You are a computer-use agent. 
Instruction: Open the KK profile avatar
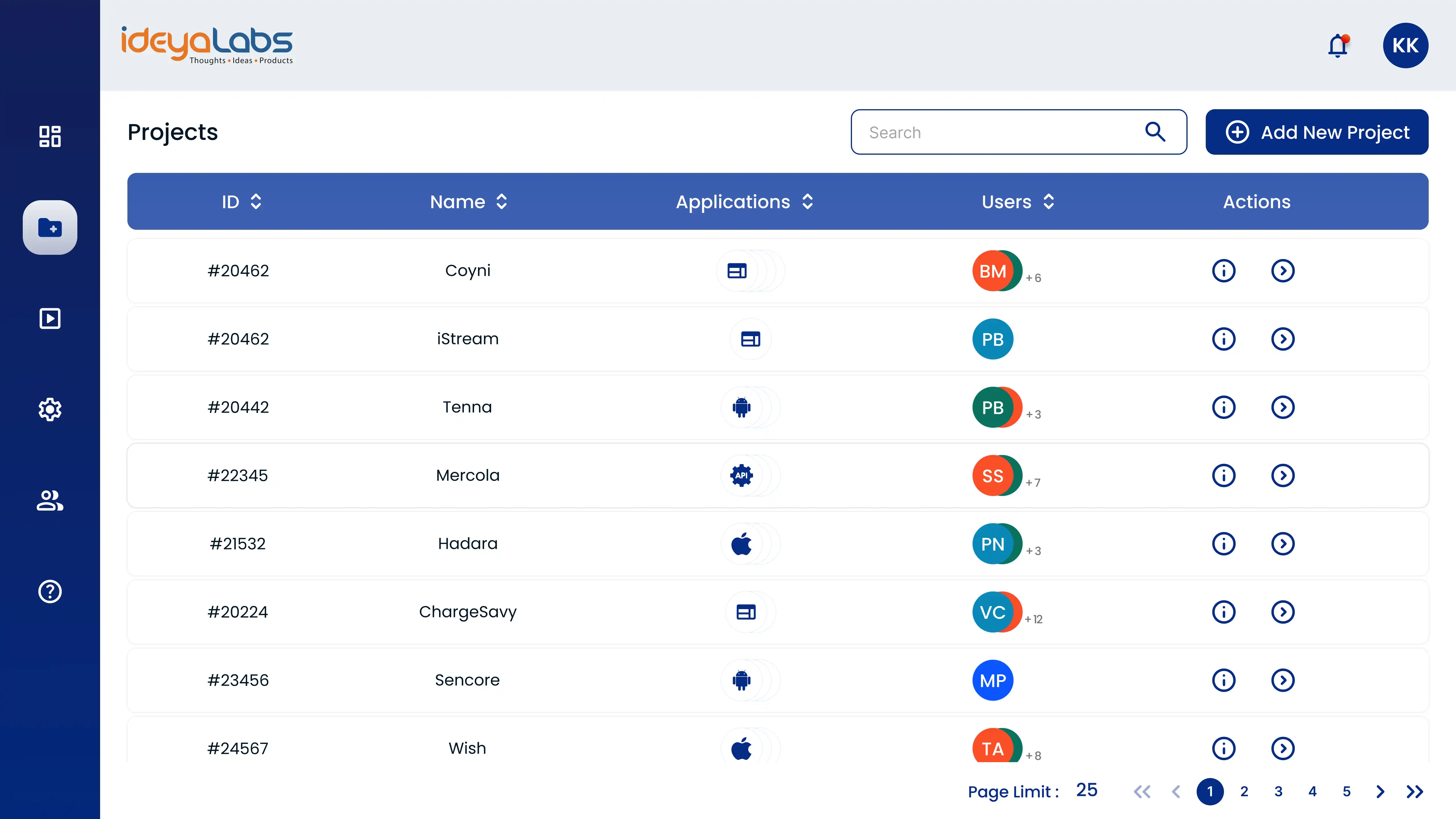(x=1406, y=45)
